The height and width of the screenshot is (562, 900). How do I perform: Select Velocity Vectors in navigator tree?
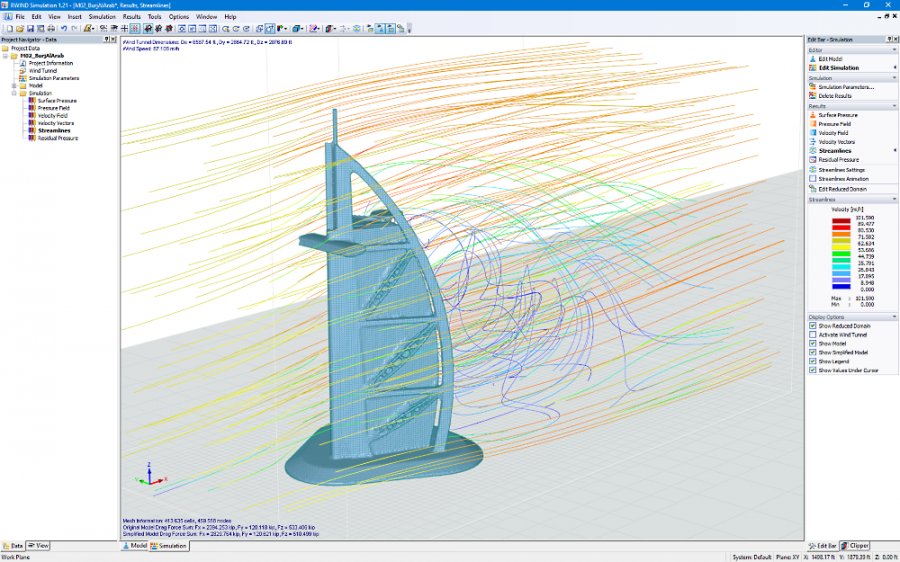(x=56, y=123)
